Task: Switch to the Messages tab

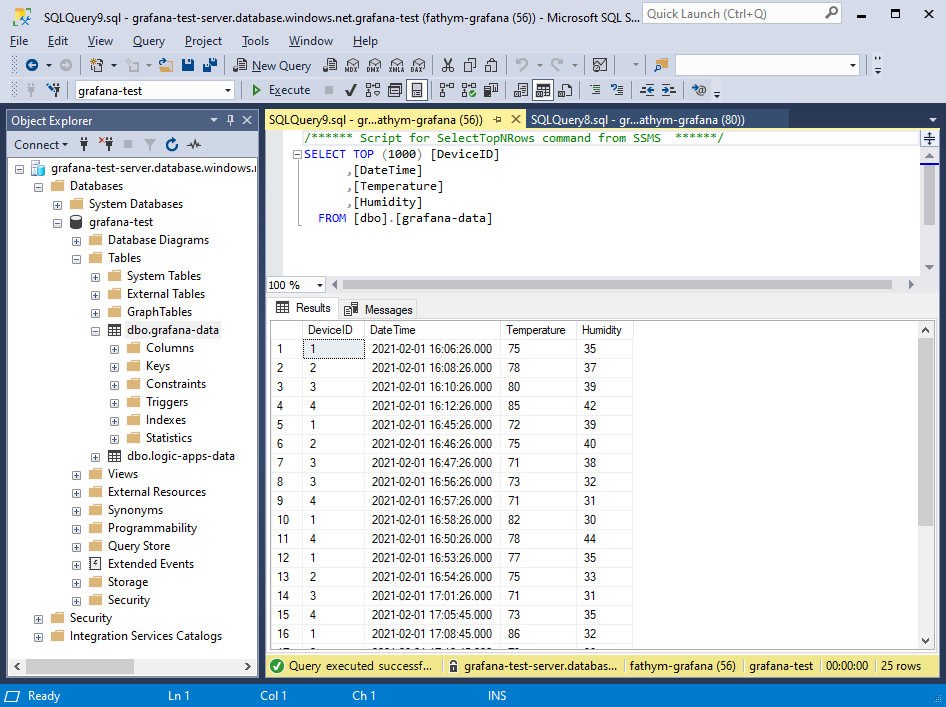Action: click(x=378, y=309)
